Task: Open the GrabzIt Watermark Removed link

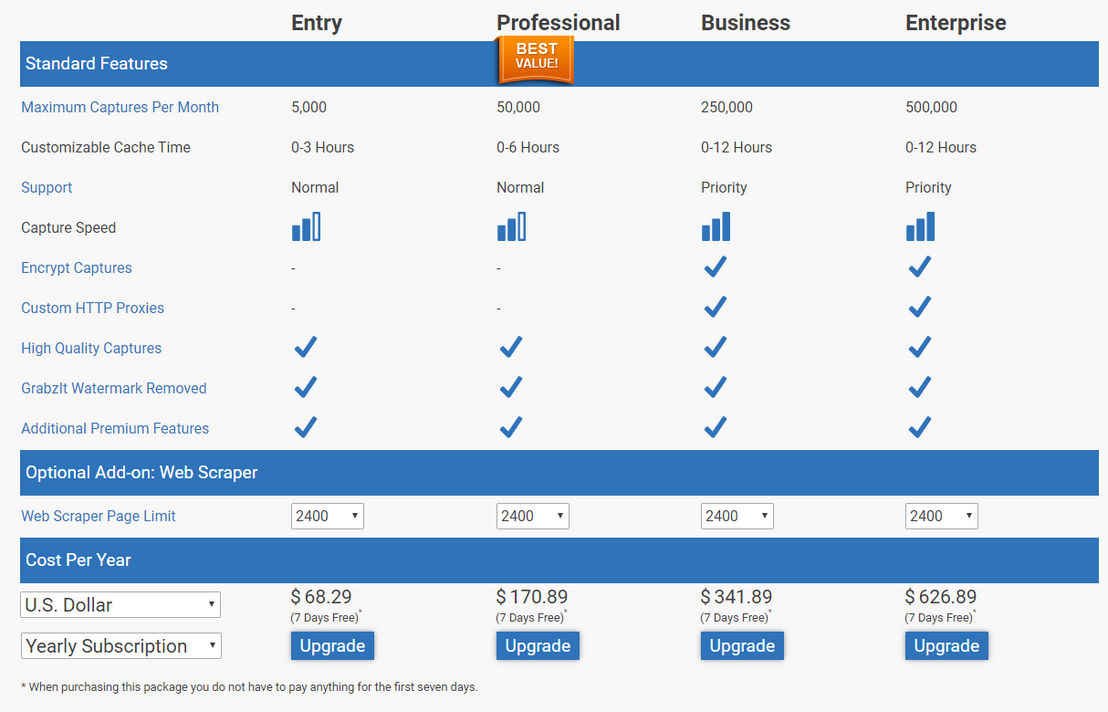Action: point(114,388)
